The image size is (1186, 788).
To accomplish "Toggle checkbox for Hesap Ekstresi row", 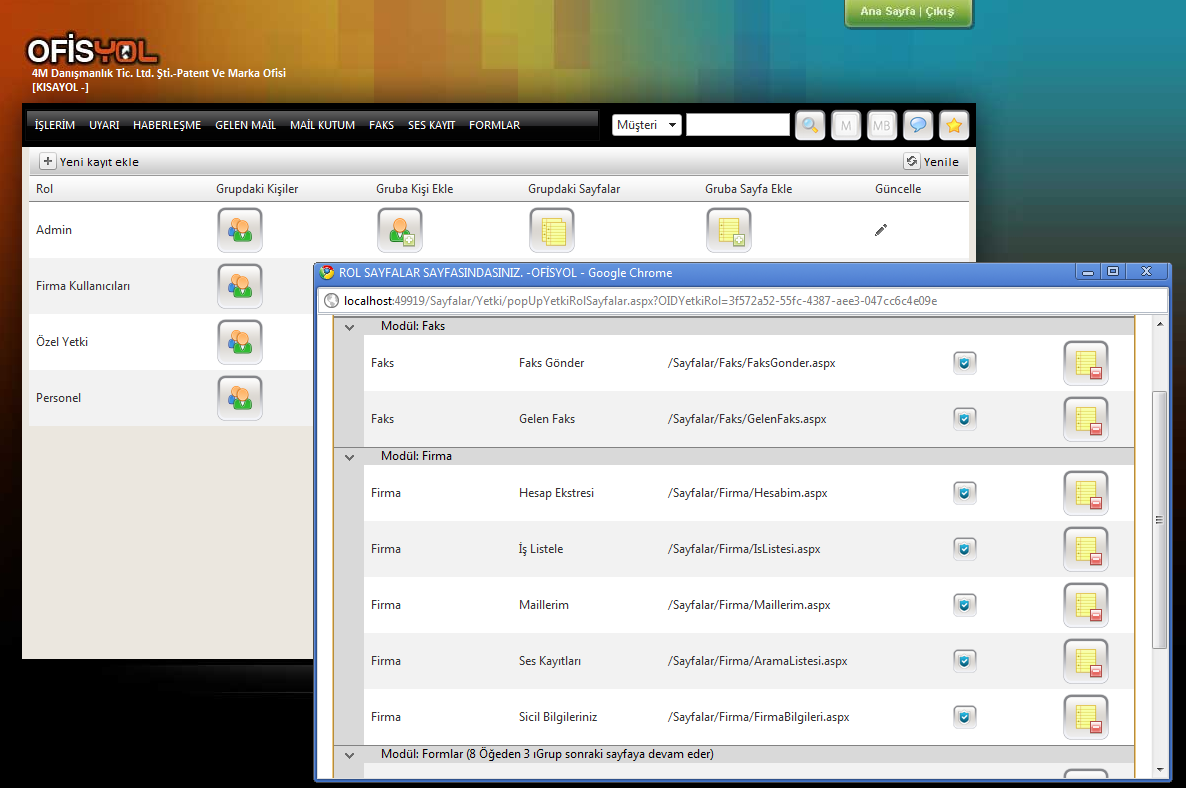I will [x=964, y=493].
